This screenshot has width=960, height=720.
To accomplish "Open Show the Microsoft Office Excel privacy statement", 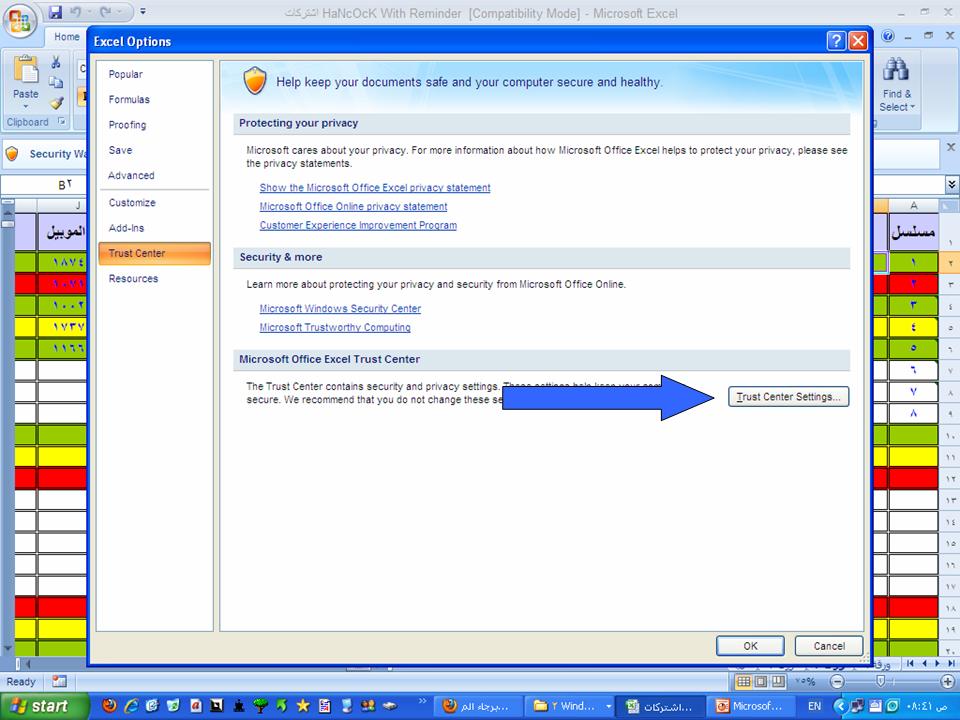I will click(x=375, y=187).
